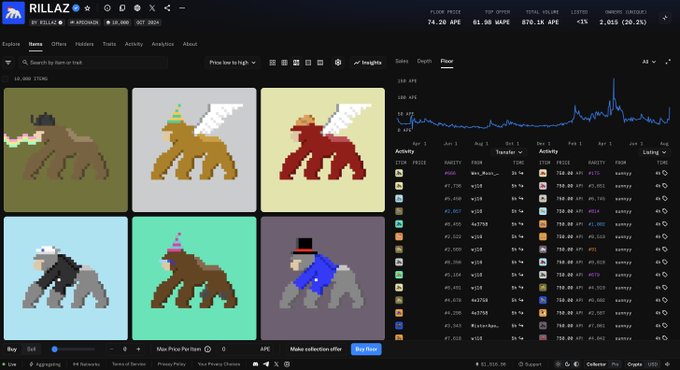Screen dimensions: 680x370
Task: Switch to the fourth list view icon
Action: pyautogui.click(x=308, y=63)
